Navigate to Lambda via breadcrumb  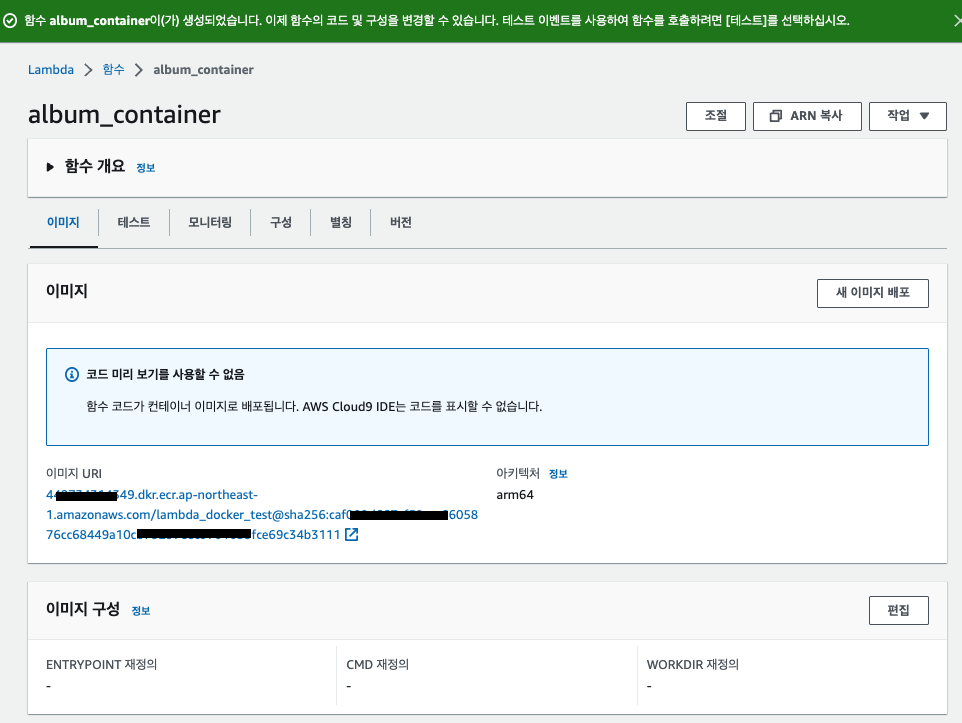pos(51,69)
